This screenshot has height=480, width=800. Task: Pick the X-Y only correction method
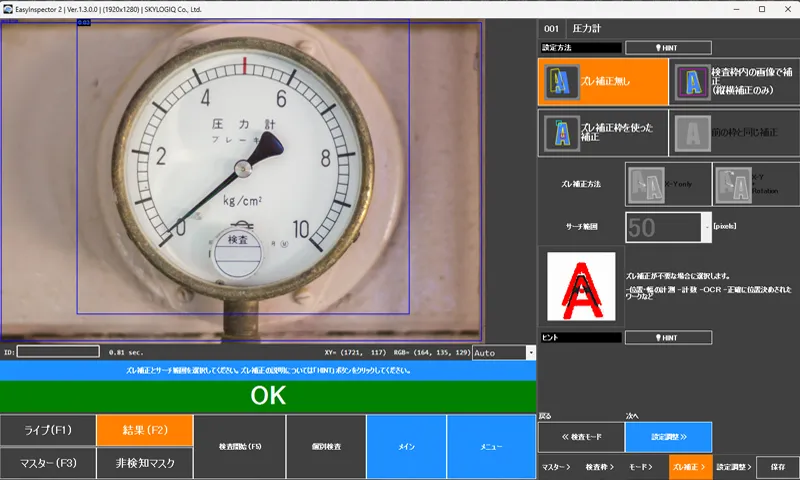(x=666, y=185)
